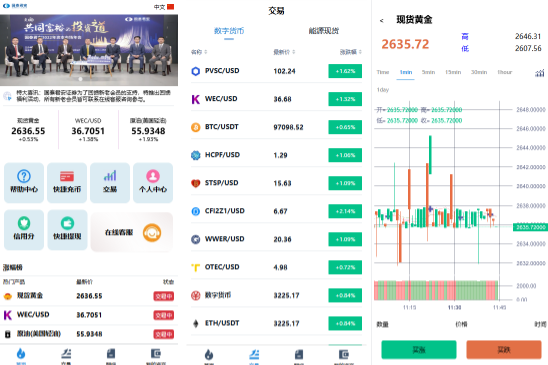Screen dimensions: 548x365
Task: Select the 5min chart interval tab
Action: 428,72
